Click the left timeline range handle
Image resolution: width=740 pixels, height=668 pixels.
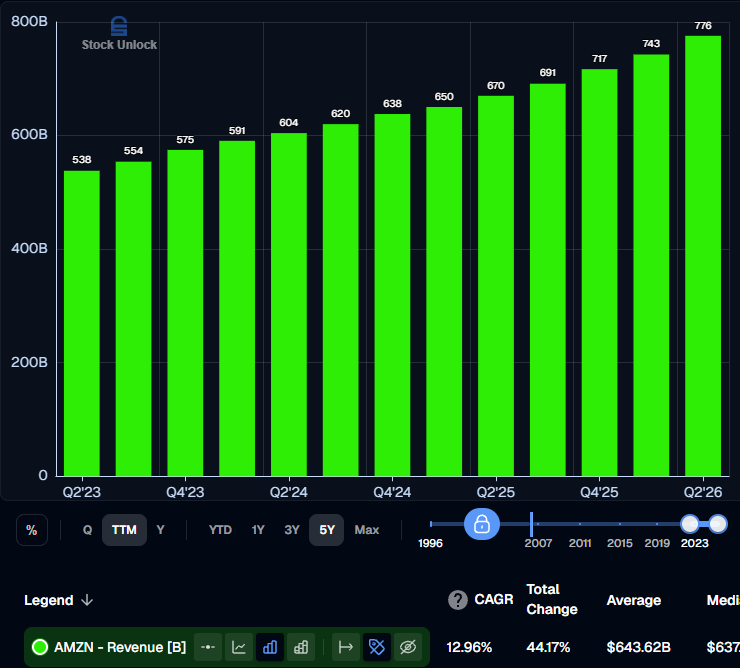click(690, 524)
